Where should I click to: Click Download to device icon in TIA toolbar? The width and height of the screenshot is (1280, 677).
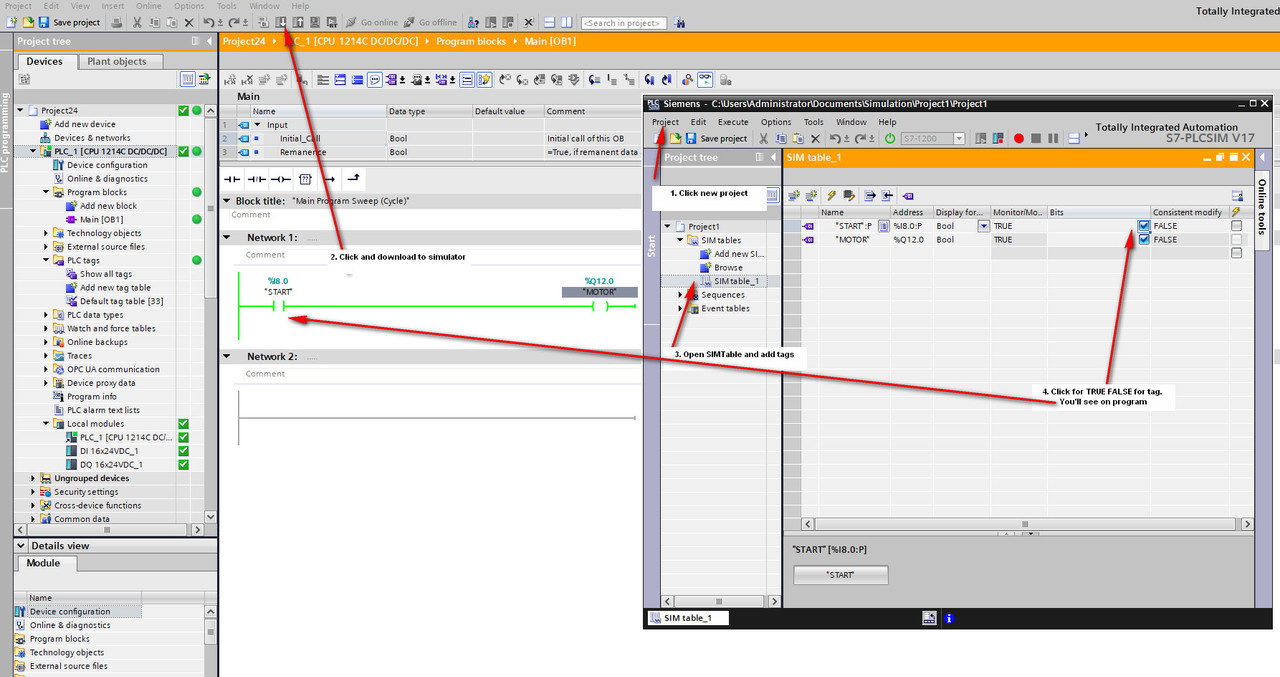(281, 22)
